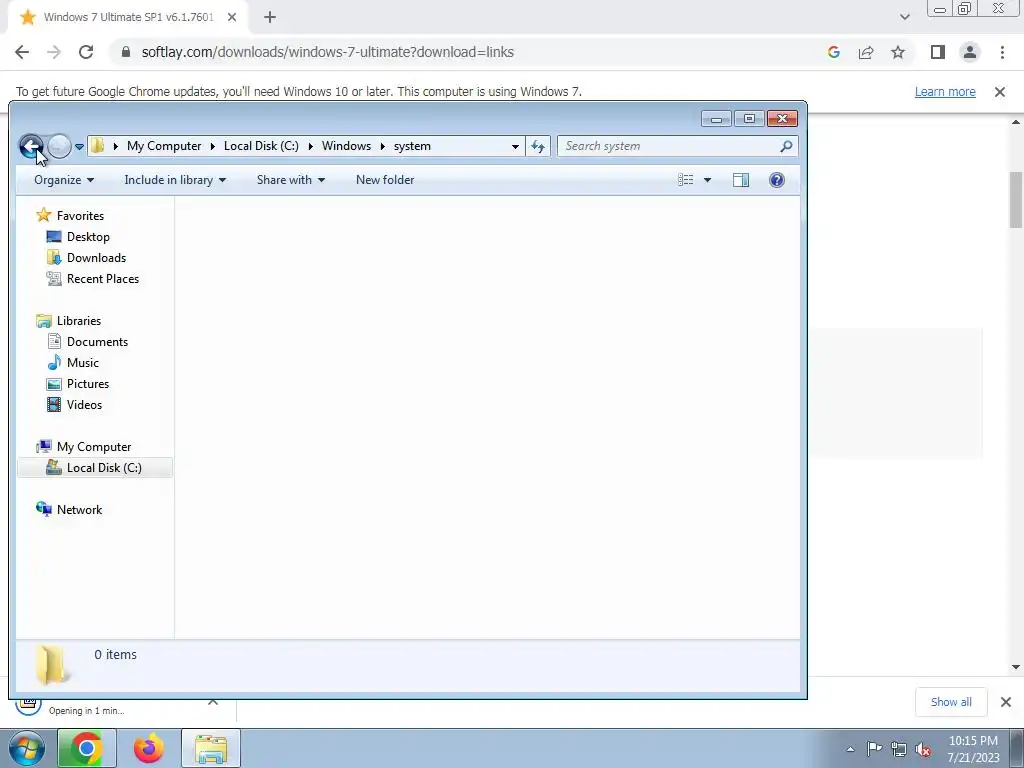The image size is (1024, 768).
Task: Launch Firefox from the taskbar
Action: [149, 748]
